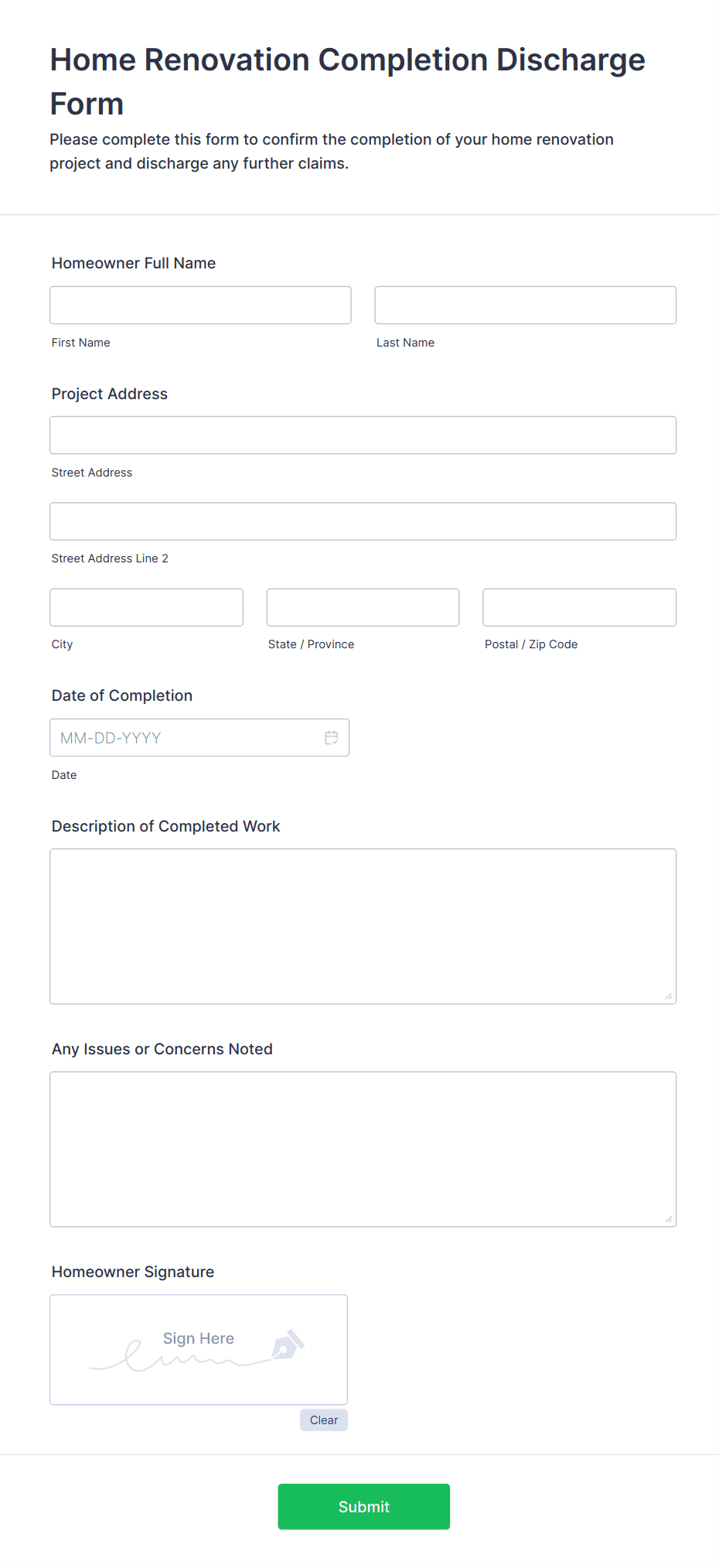Click into the City field
The height and width of the screenshot is (1568, 719).
[146, 607]
